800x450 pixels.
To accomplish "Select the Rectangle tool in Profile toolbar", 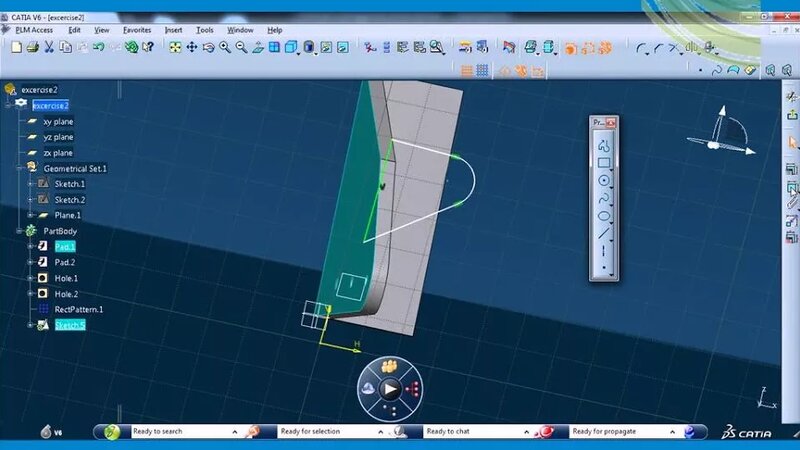I will tap(603, 163).
